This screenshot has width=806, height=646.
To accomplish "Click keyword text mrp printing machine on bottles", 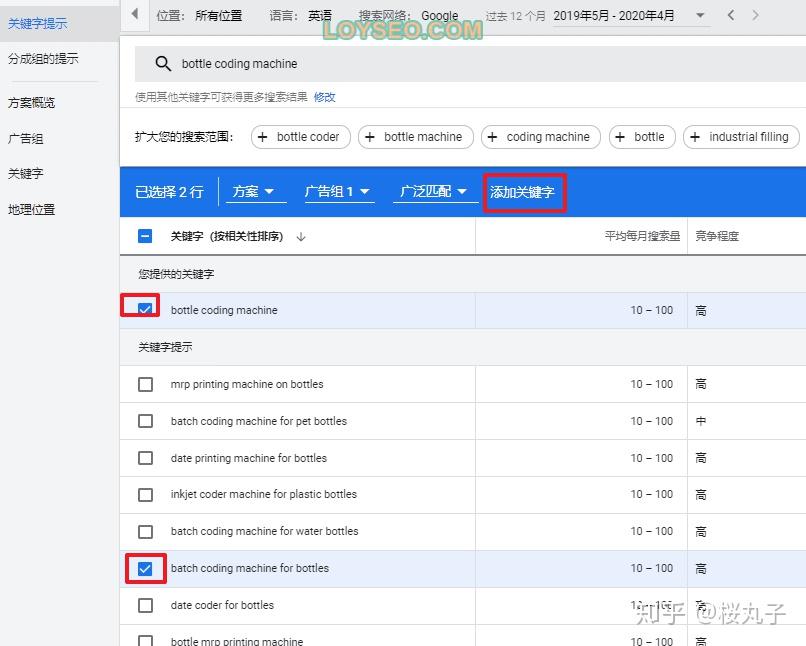I will coord(247,384).
